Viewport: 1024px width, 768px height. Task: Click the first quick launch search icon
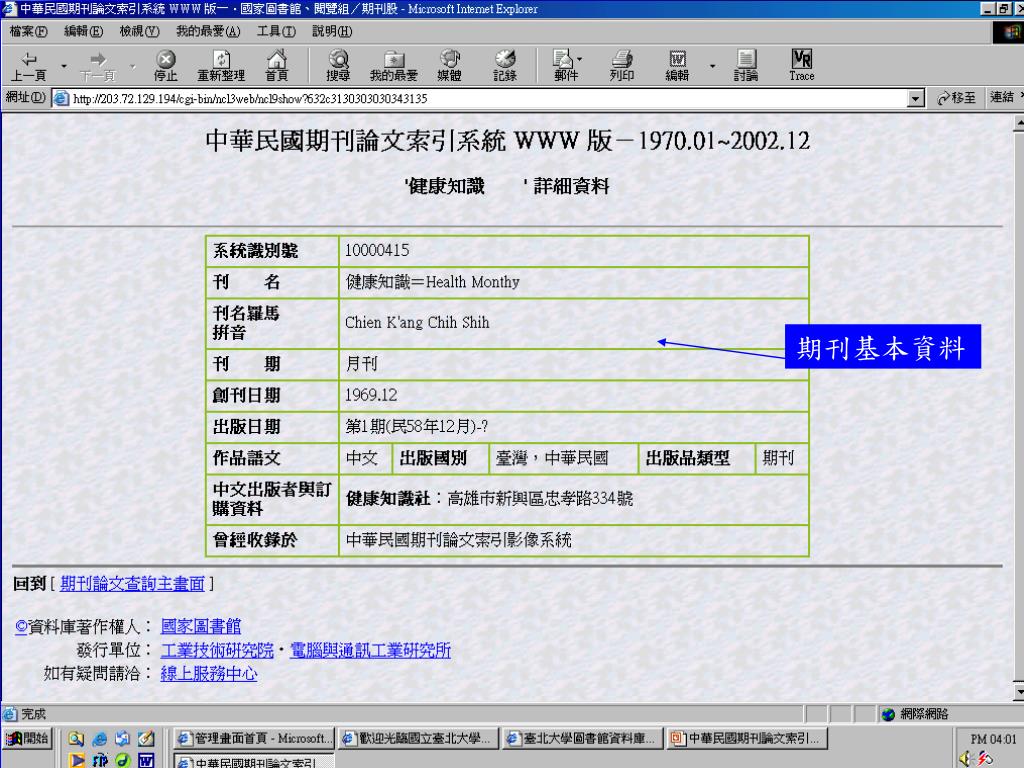click(76, 739)
